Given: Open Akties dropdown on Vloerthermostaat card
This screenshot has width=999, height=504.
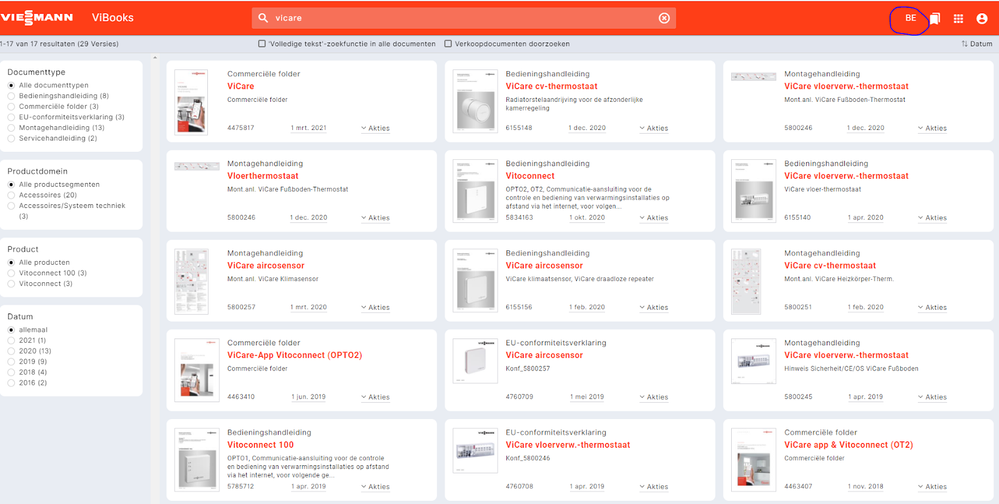Looking at the screenshot, I should pos(375,217).
